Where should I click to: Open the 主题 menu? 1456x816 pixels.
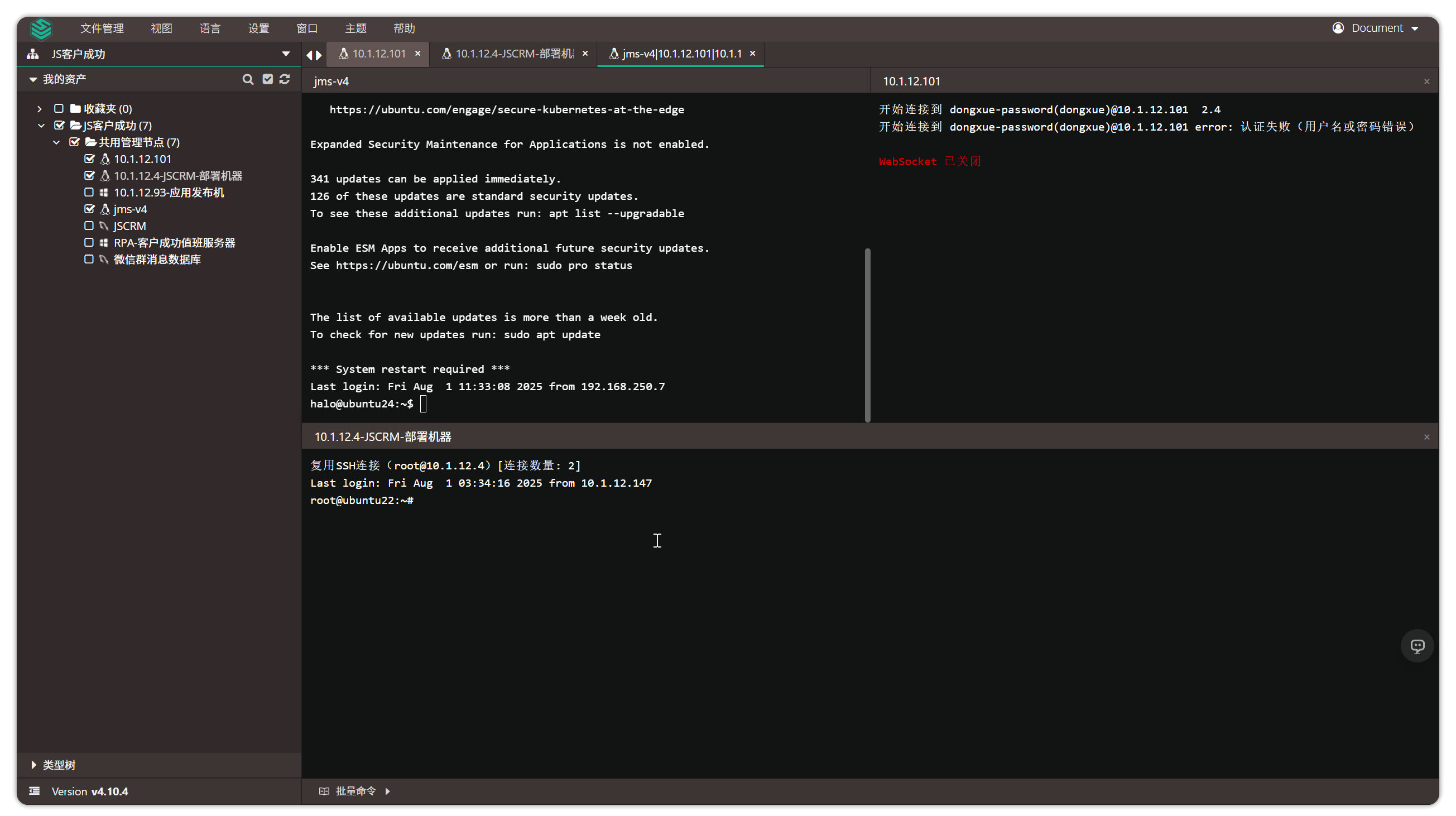tap(355, 28)
